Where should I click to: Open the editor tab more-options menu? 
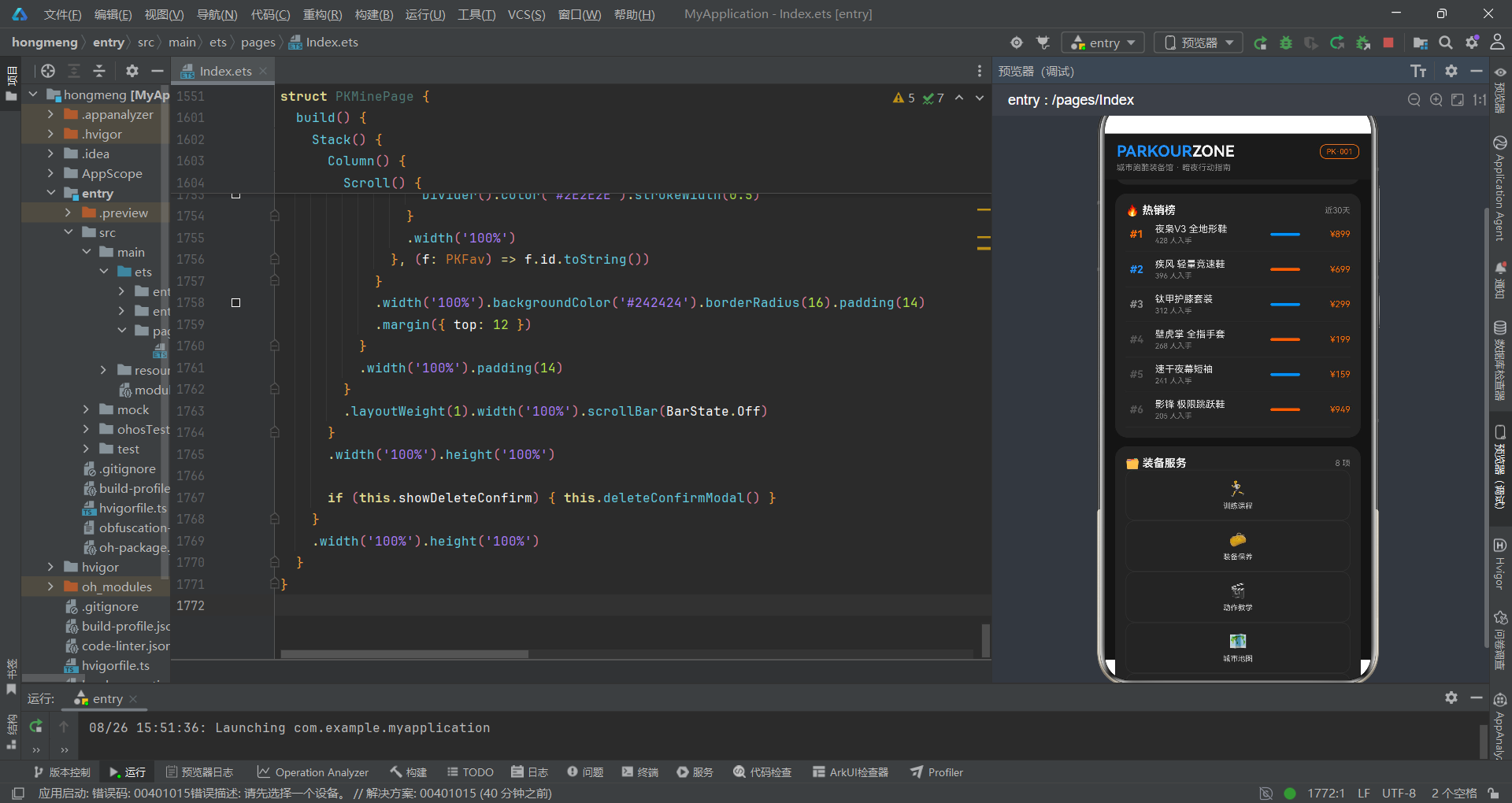point(980,71)
